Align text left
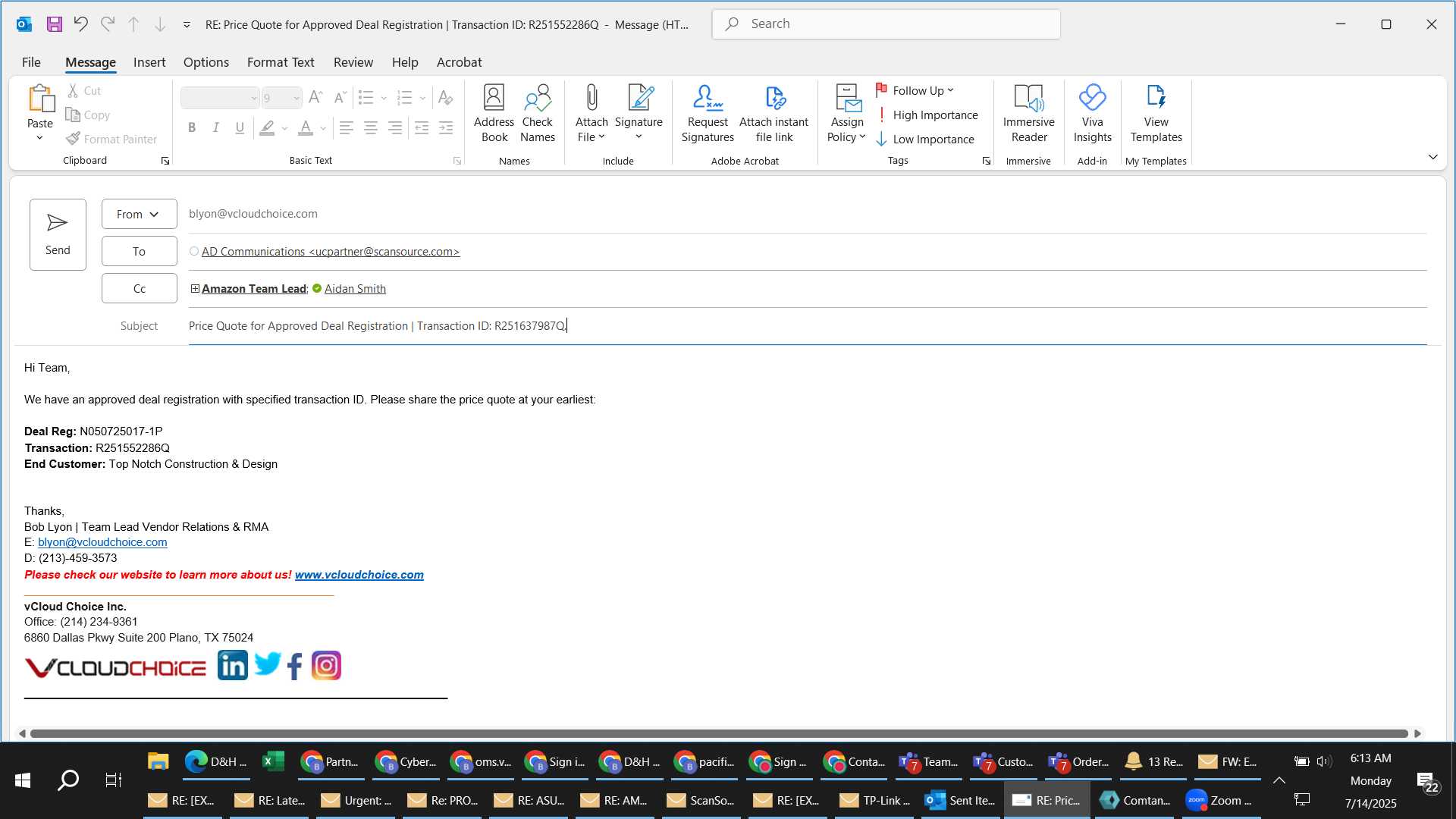 (346, 128)
